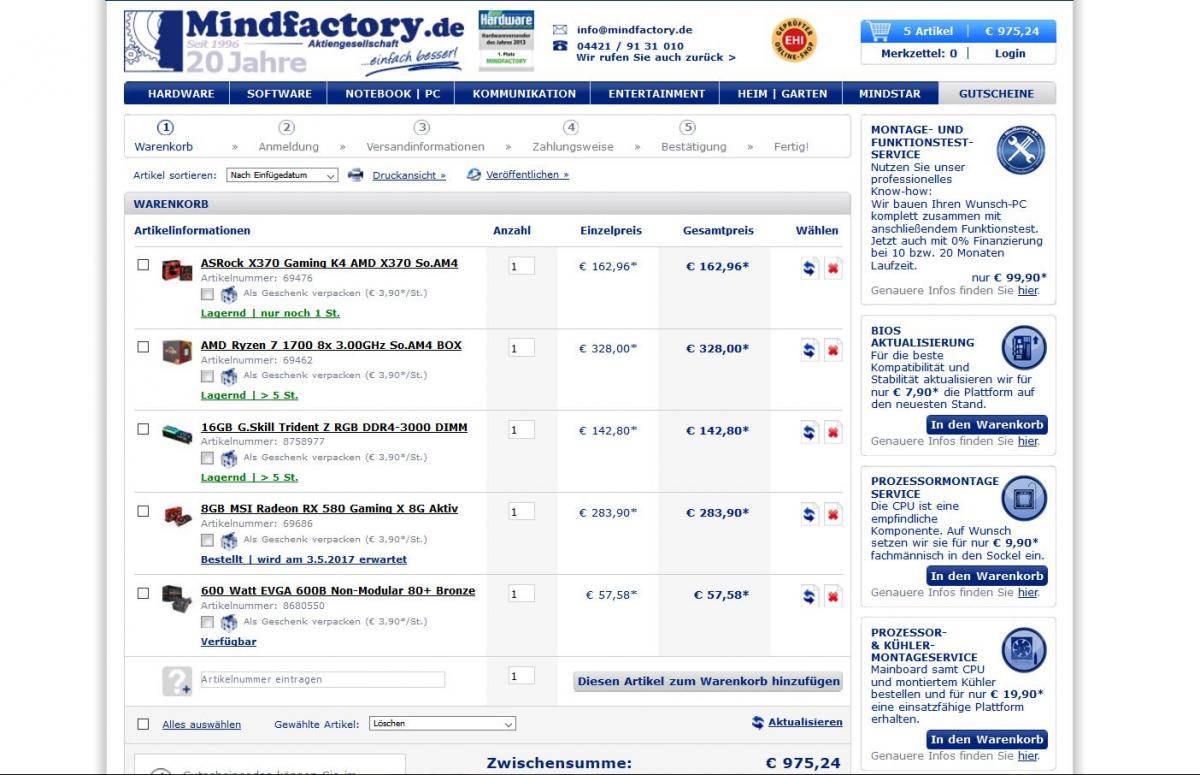Screen dimensions: 1200x775
Task: Click the Veröffentlichen globe icon
Action: click(474, 175)
